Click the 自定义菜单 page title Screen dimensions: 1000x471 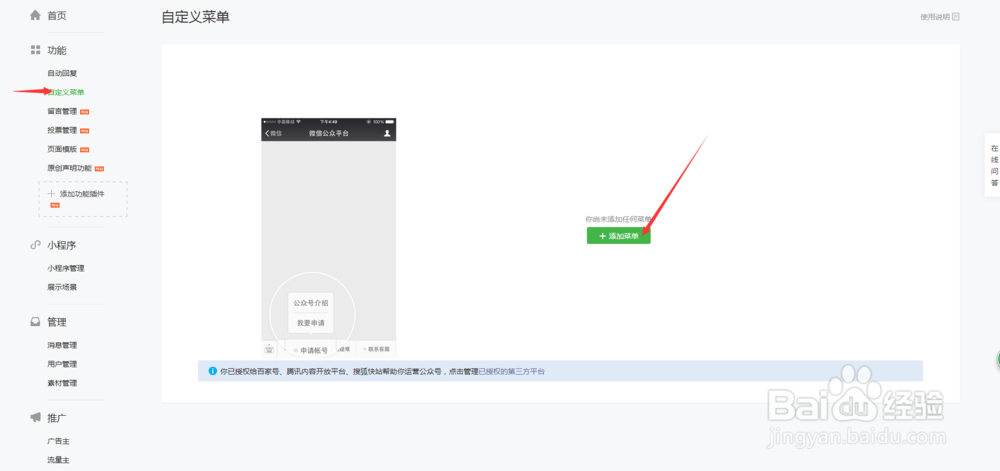tap(196, 17)
